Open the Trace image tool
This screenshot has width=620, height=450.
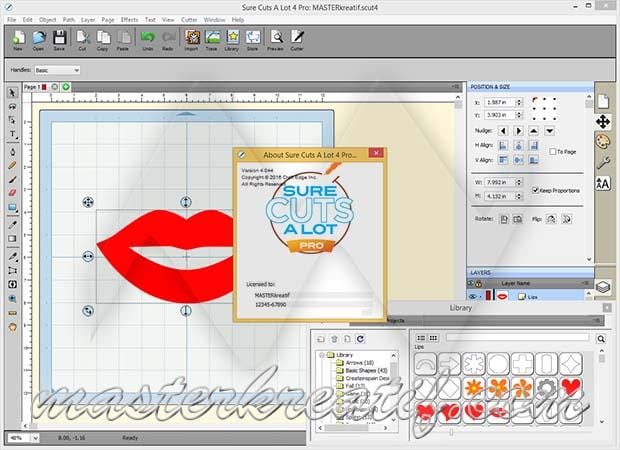tap(212, 40)
